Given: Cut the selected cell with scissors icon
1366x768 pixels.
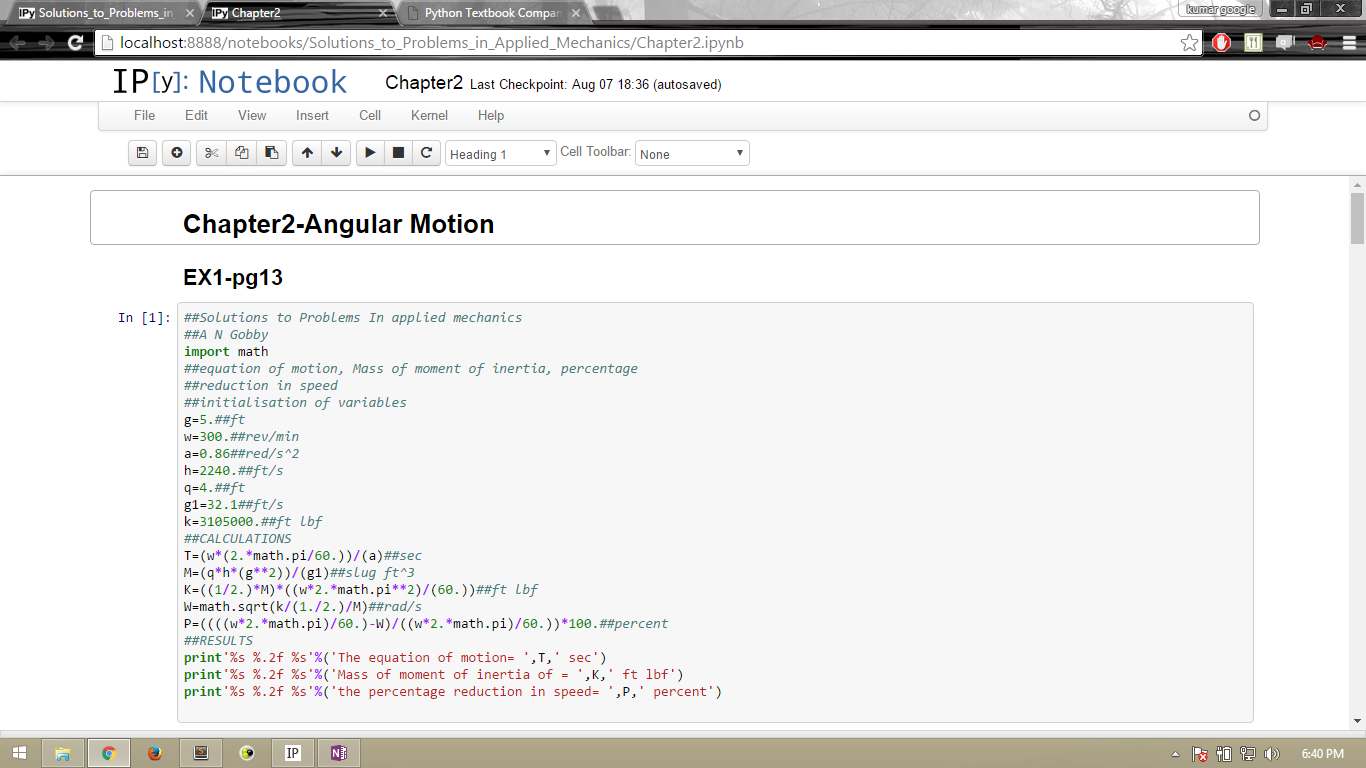Looking at the screenshot, I should click(x=211, y=153).
